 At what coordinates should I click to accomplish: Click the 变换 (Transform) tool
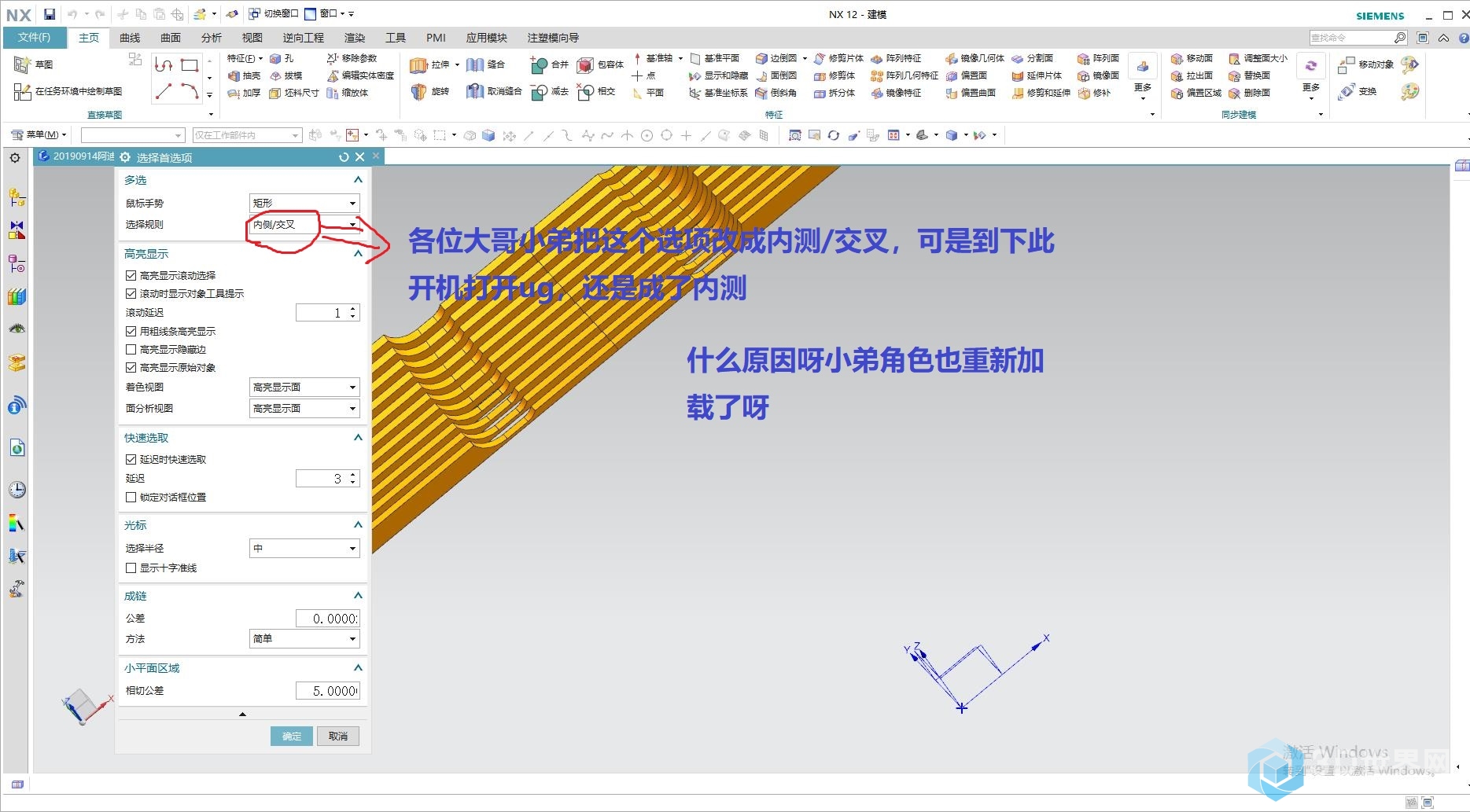pos(1358,91)
